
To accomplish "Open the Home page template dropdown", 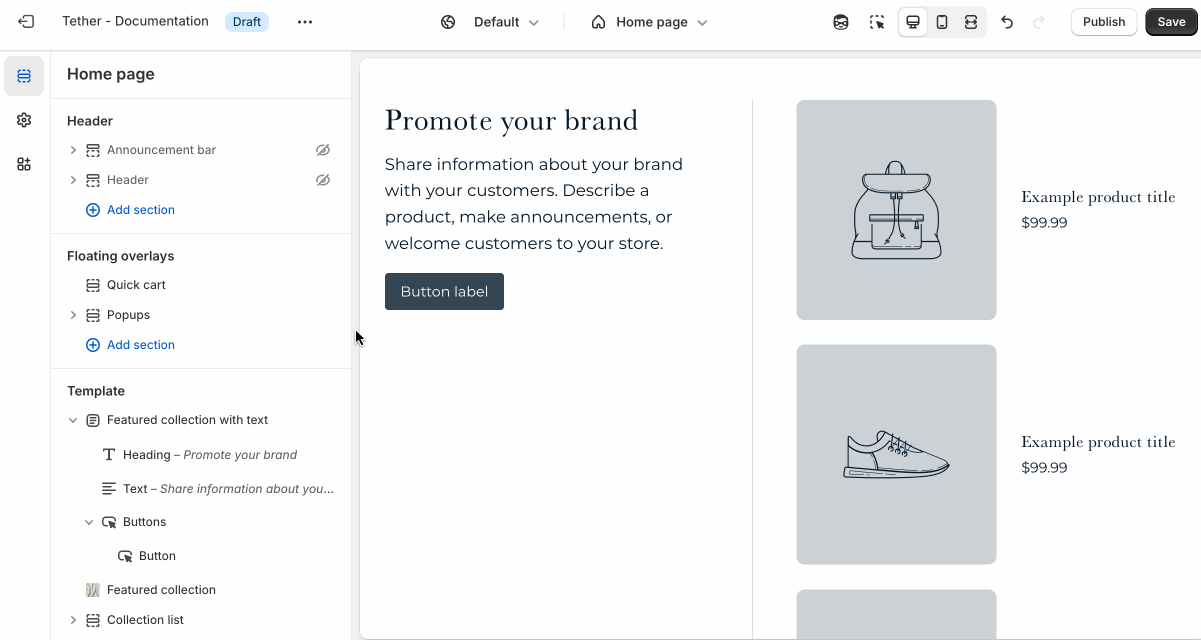I will point(650,22).
